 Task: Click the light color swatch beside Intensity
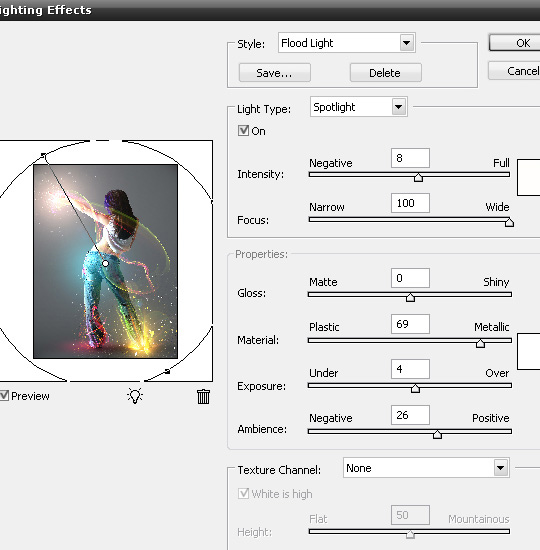(x=529, y=177)
